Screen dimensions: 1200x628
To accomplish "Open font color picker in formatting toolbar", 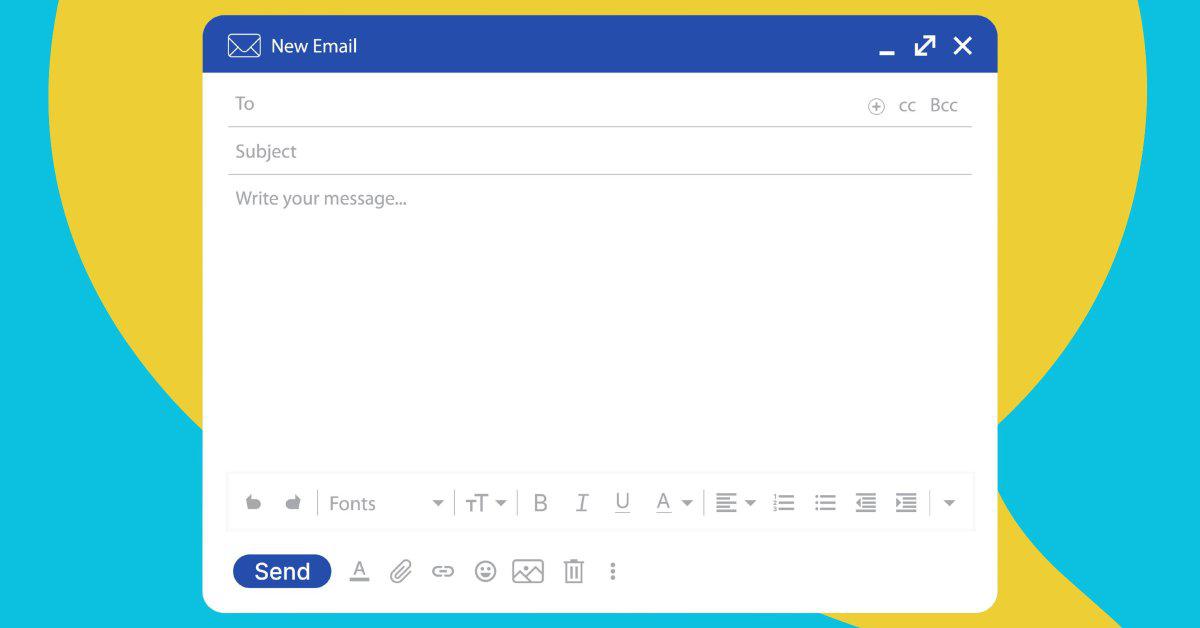I will tap(673, 503).
